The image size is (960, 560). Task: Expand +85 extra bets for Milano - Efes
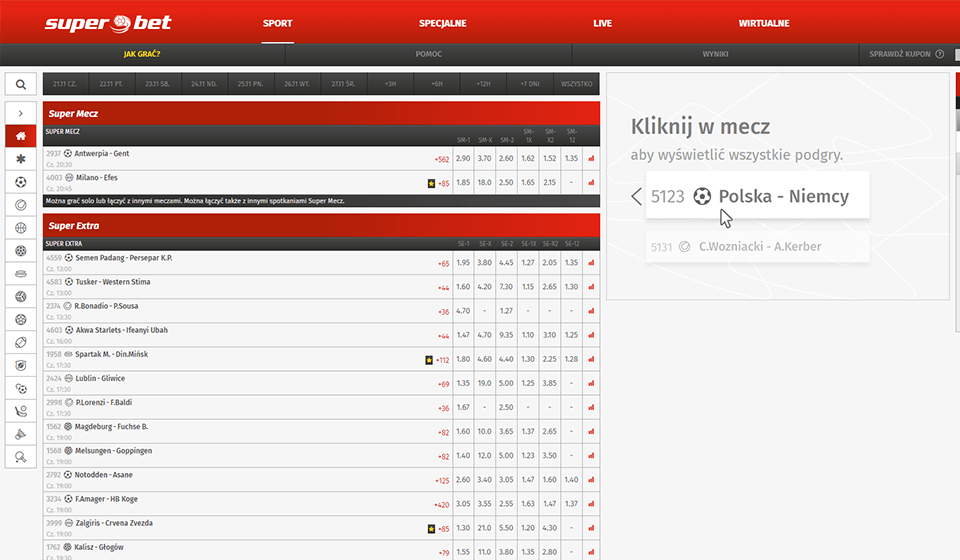(x=443, y=184)
